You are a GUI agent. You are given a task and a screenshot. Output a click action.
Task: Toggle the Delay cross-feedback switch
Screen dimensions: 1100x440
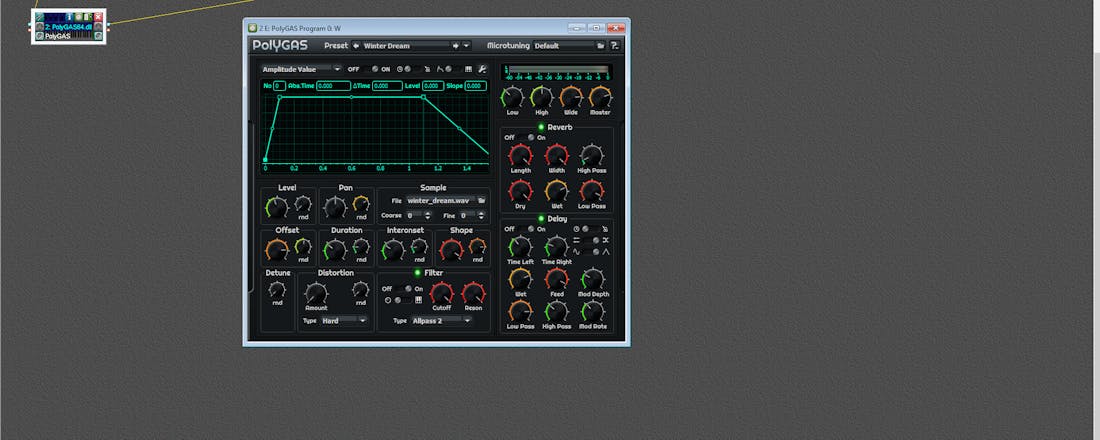591,240
